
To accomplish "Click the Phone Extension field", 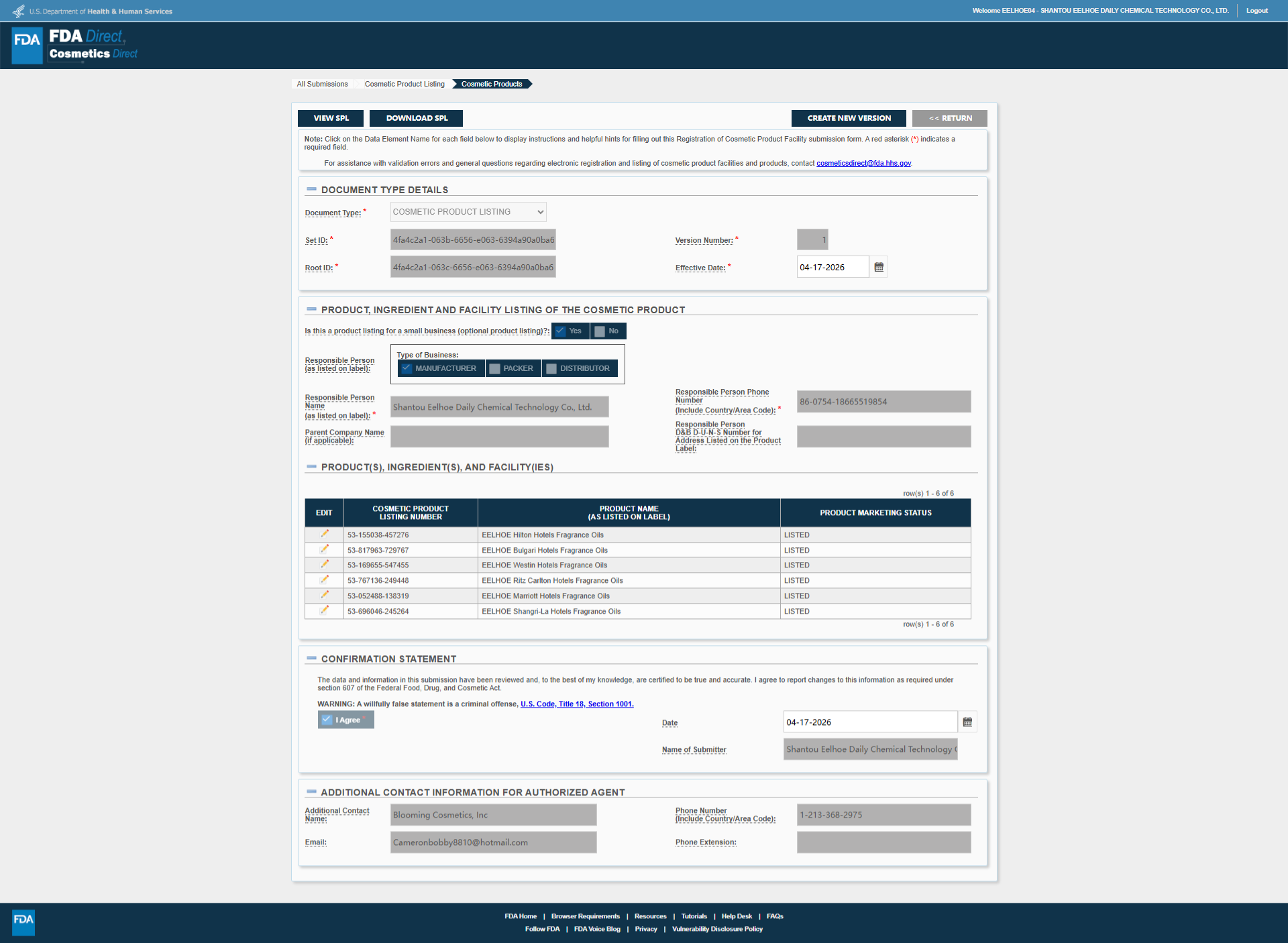I will tap(883, 842).
